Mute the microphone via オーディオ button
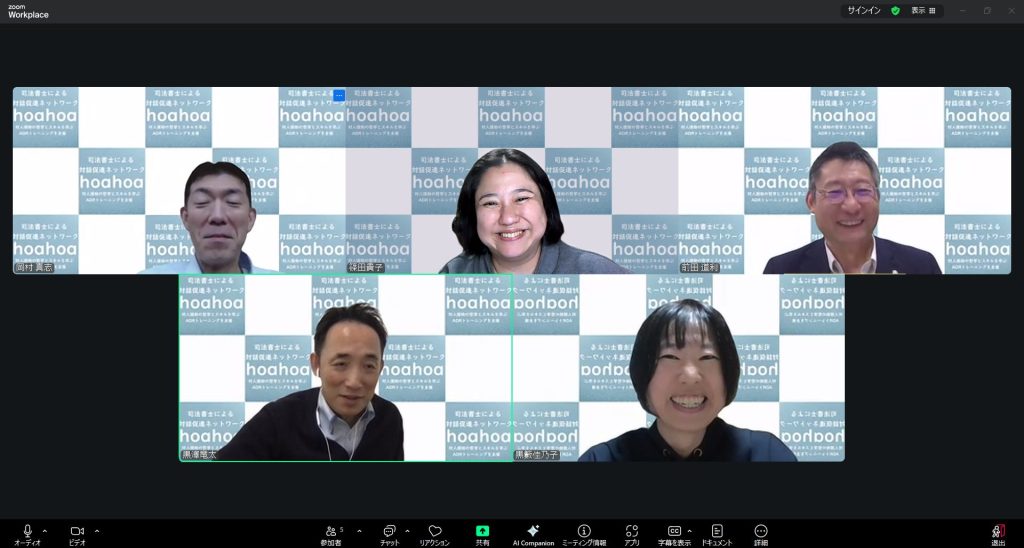Image resolution: width=1024 pixels, height=548 pixels. coord(27,533)
